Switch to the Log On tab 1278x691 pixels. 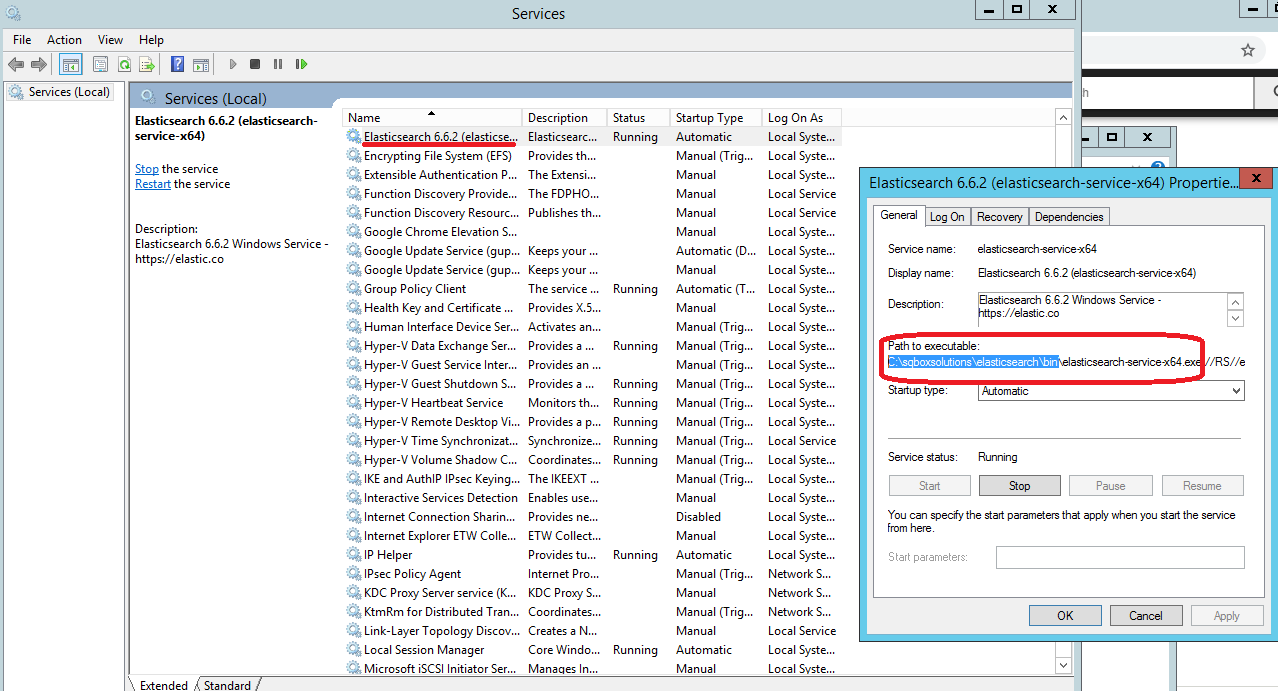click(x=947, y=217)
